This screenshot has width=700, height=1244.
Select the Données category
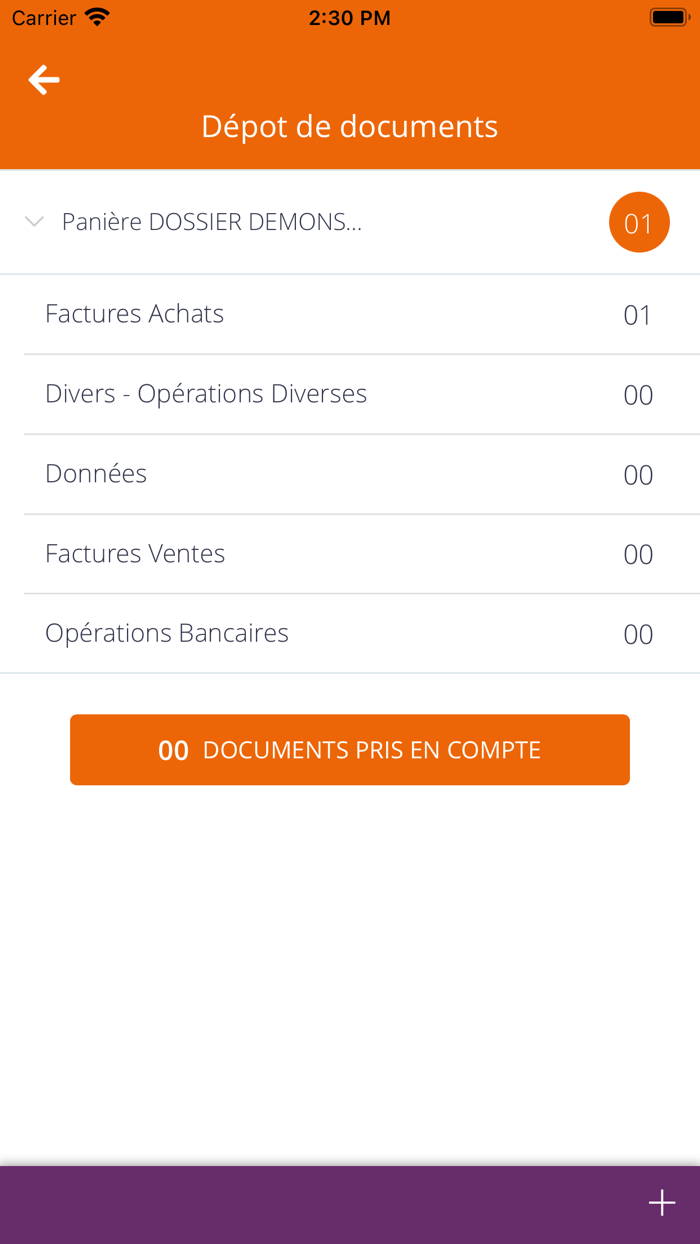[x=95, y=474]
